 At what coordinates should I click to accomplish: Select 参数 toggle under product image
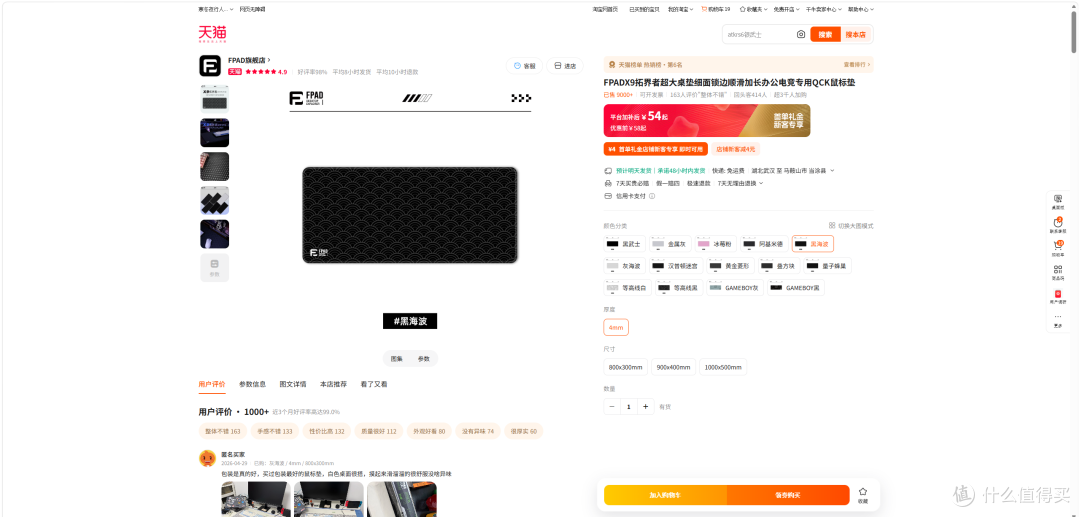(x=424, y=359)
